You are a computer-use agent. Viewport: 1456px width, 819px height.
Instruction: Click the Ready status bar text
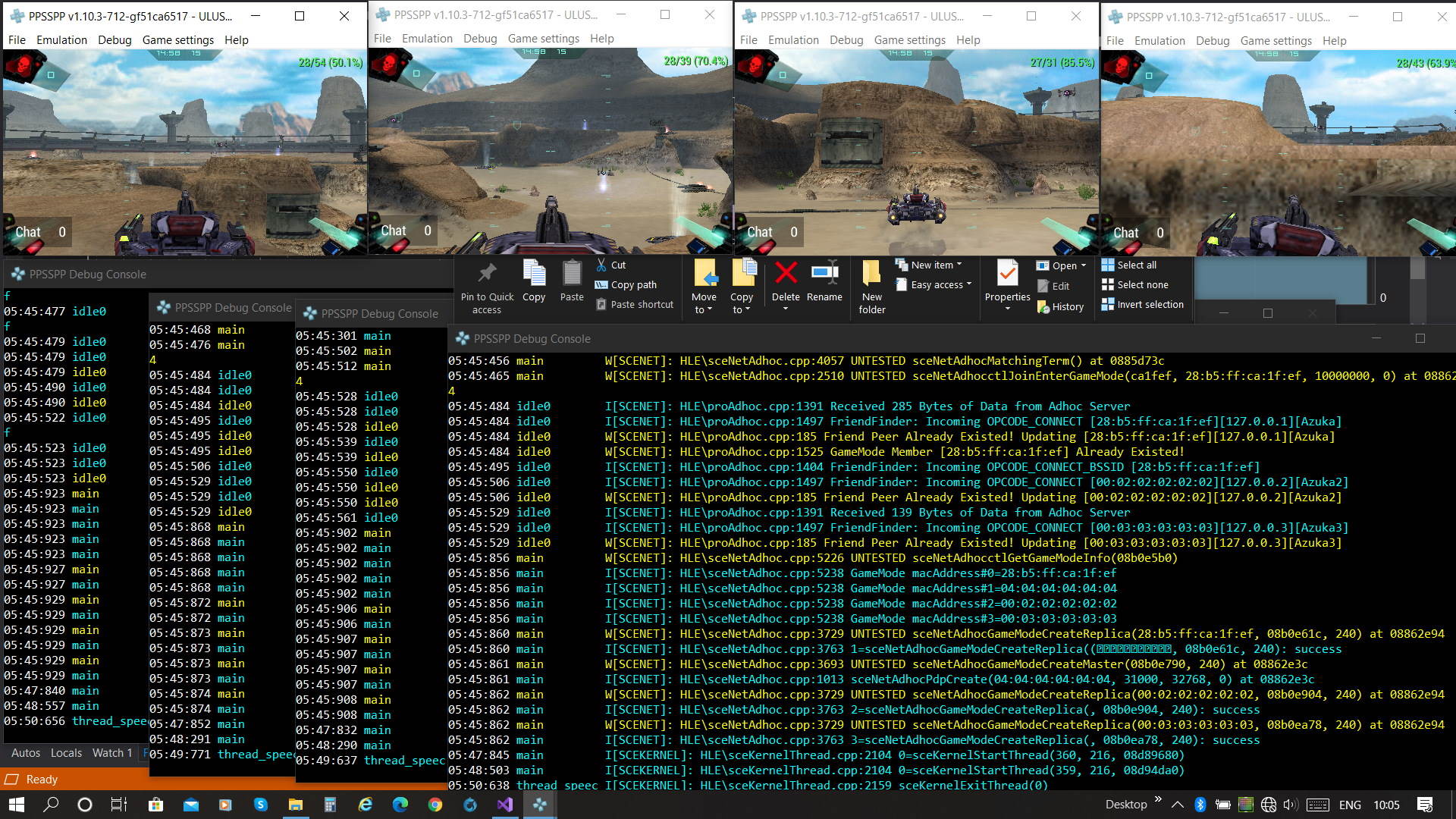(x=42, y=779)
